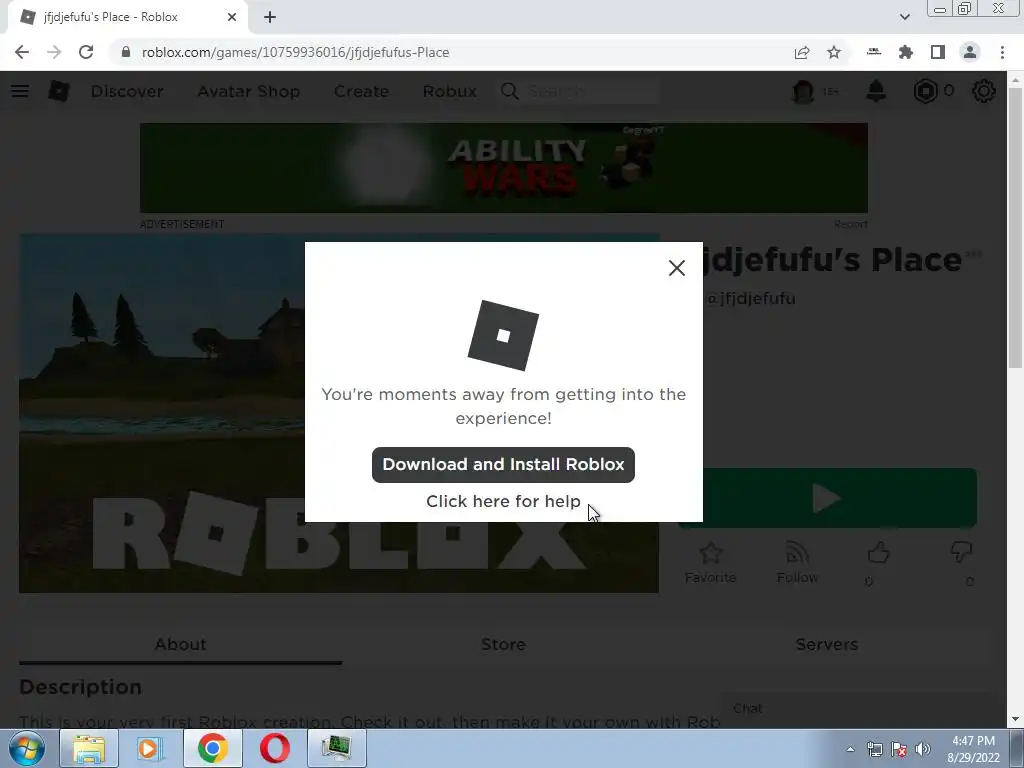Reload the current page
The height and width of the screenshot is (768, 1024).
[x=86, y=52]
